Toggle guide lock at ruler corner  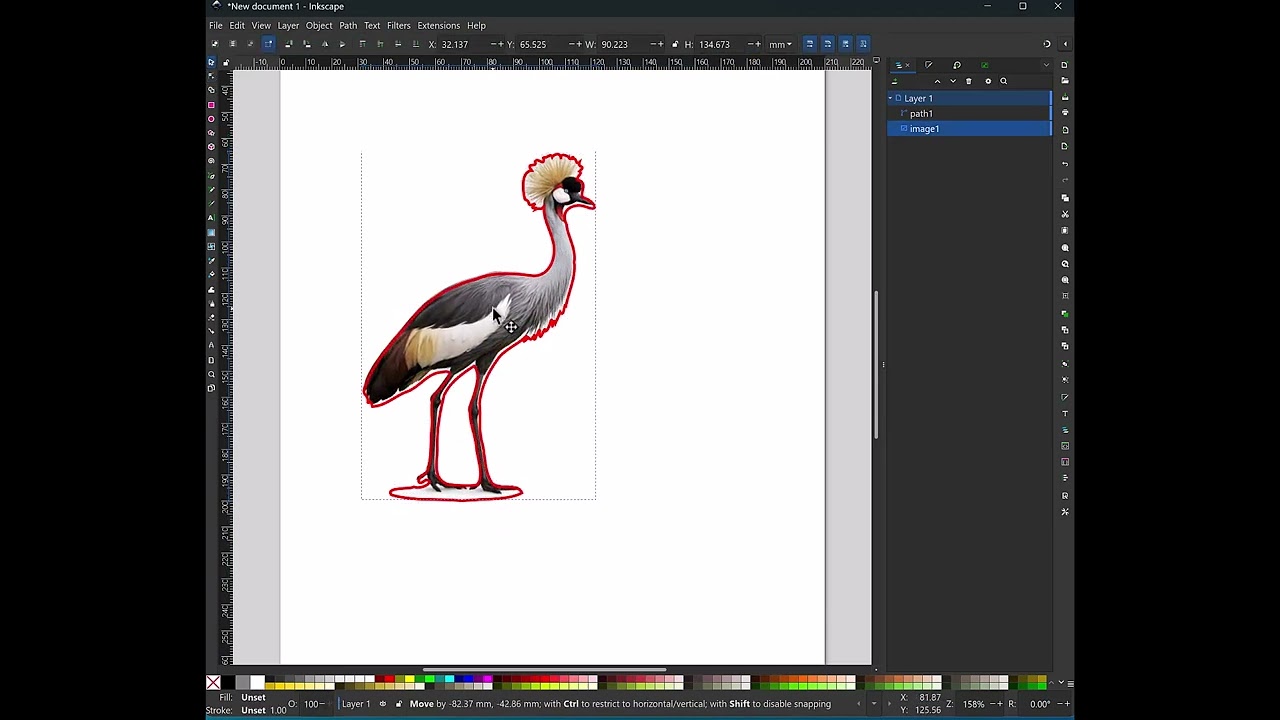pyautogui.click(x=226, y=62)
